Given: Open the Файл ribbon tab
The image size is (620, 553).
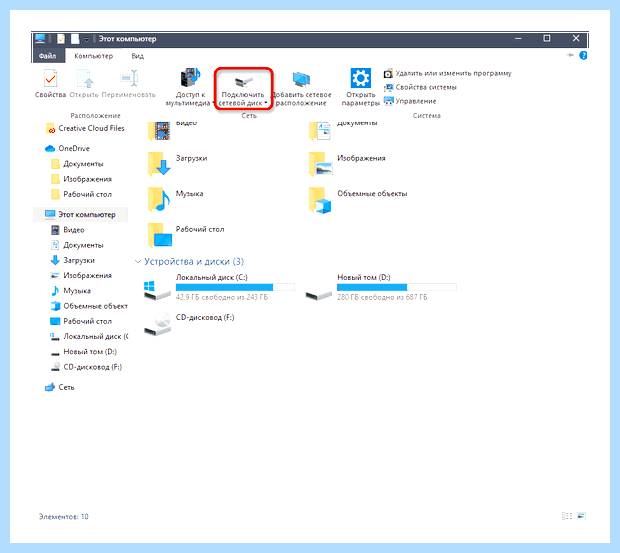Looking at the screenshot, I should 47,56.
